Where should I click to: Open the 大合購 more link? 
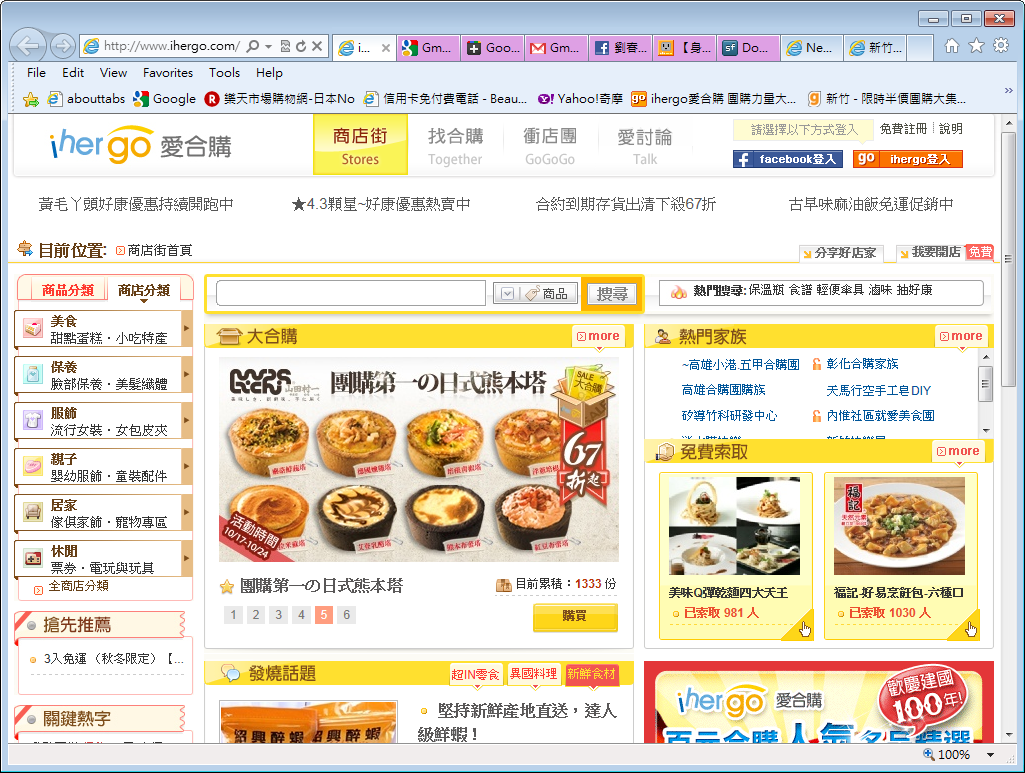pyautogui.click(x=598, y=336)
